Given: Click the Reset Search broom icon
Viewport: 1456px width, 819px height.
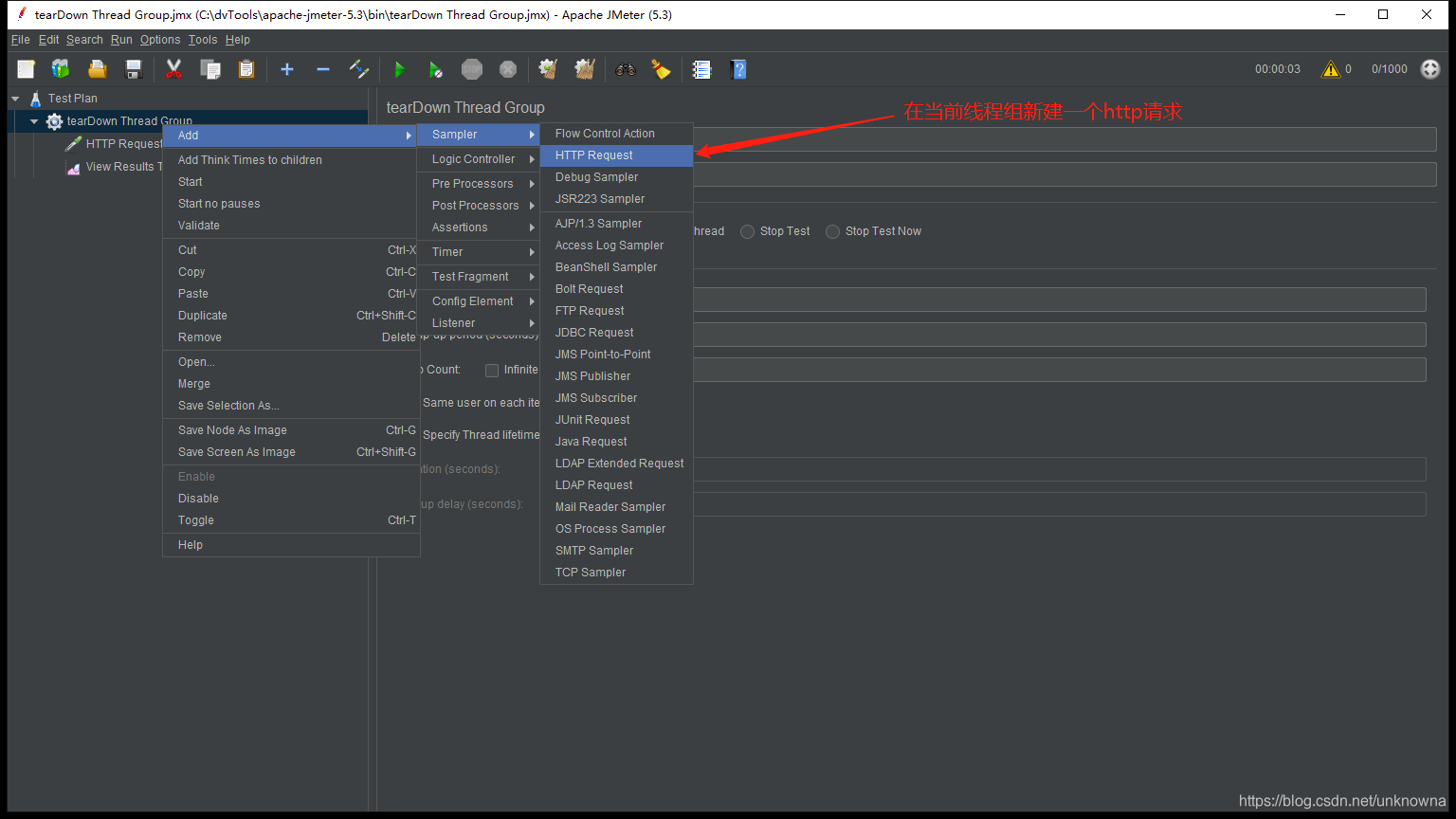Looking at the screenshot, I should [x=661, y=69].
